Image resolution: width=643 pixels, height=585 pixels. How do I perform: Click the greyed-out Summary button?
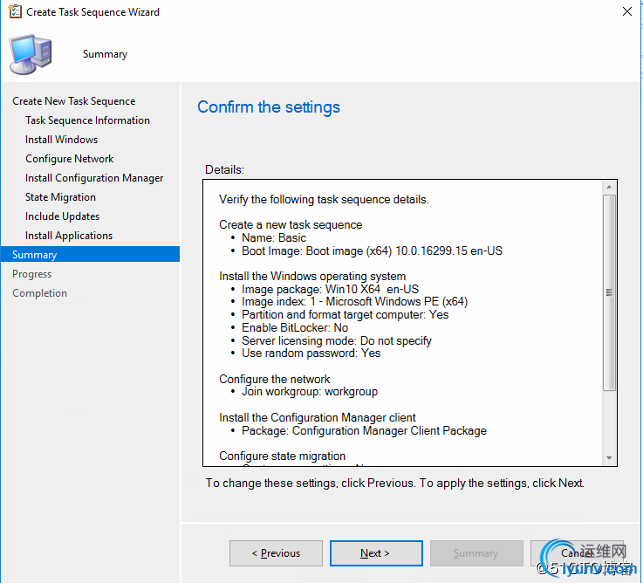(x=477, y=554)
